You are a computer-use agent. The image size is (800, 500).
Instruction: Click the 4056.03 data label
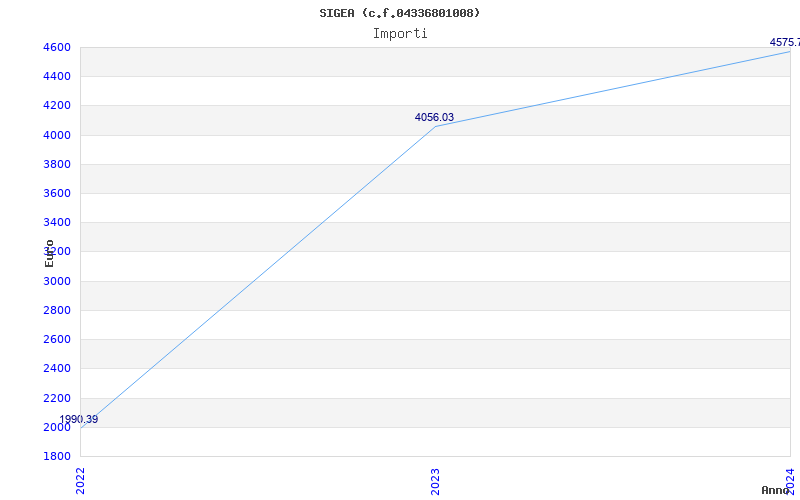(x=434, y=117)
